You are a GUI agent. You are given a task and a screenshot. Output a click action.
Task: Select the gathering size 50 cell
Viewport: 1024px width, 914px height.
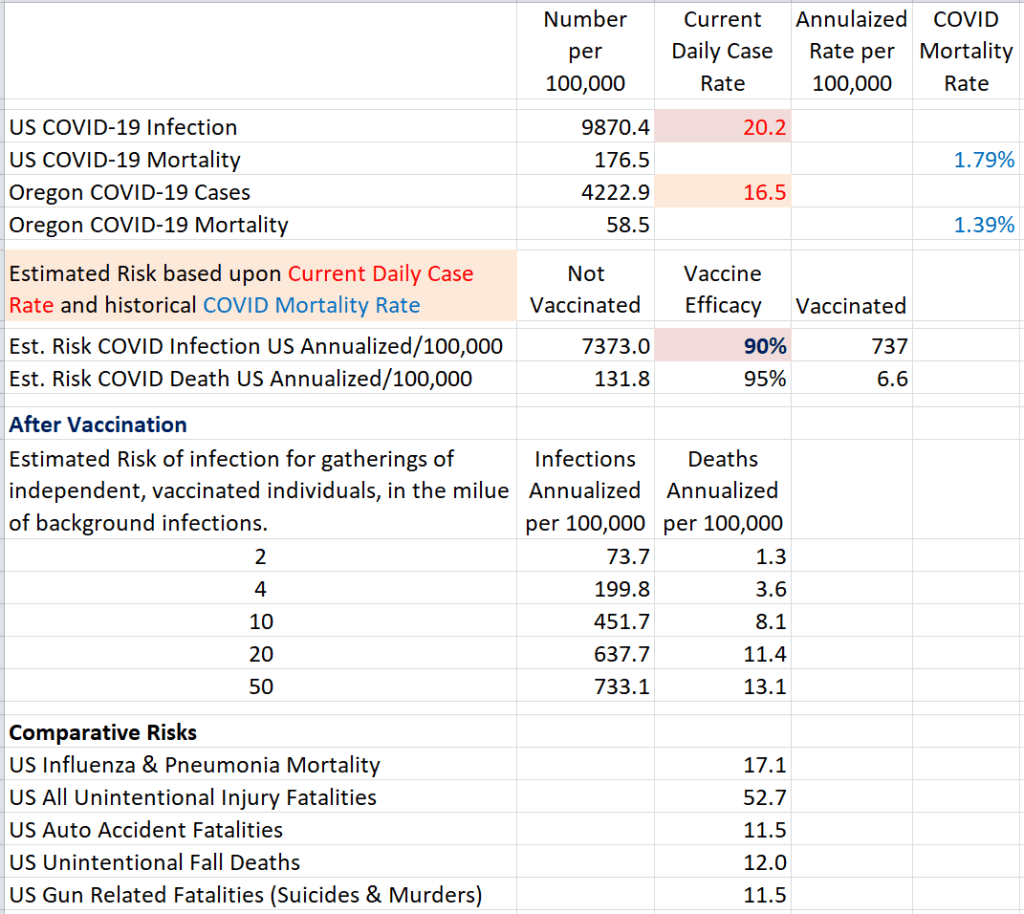click(261, 687)
